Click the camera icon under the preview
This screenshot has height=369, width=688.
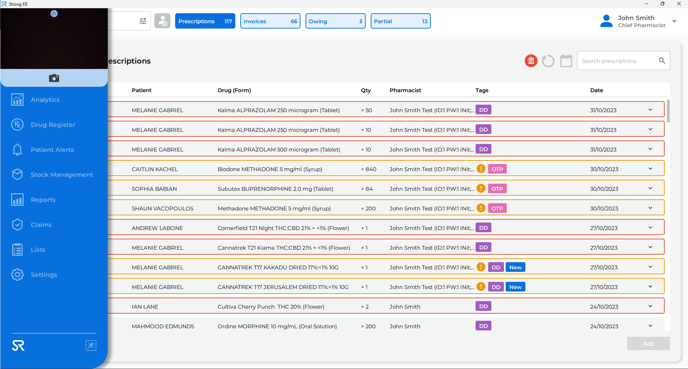pos(54,78)
